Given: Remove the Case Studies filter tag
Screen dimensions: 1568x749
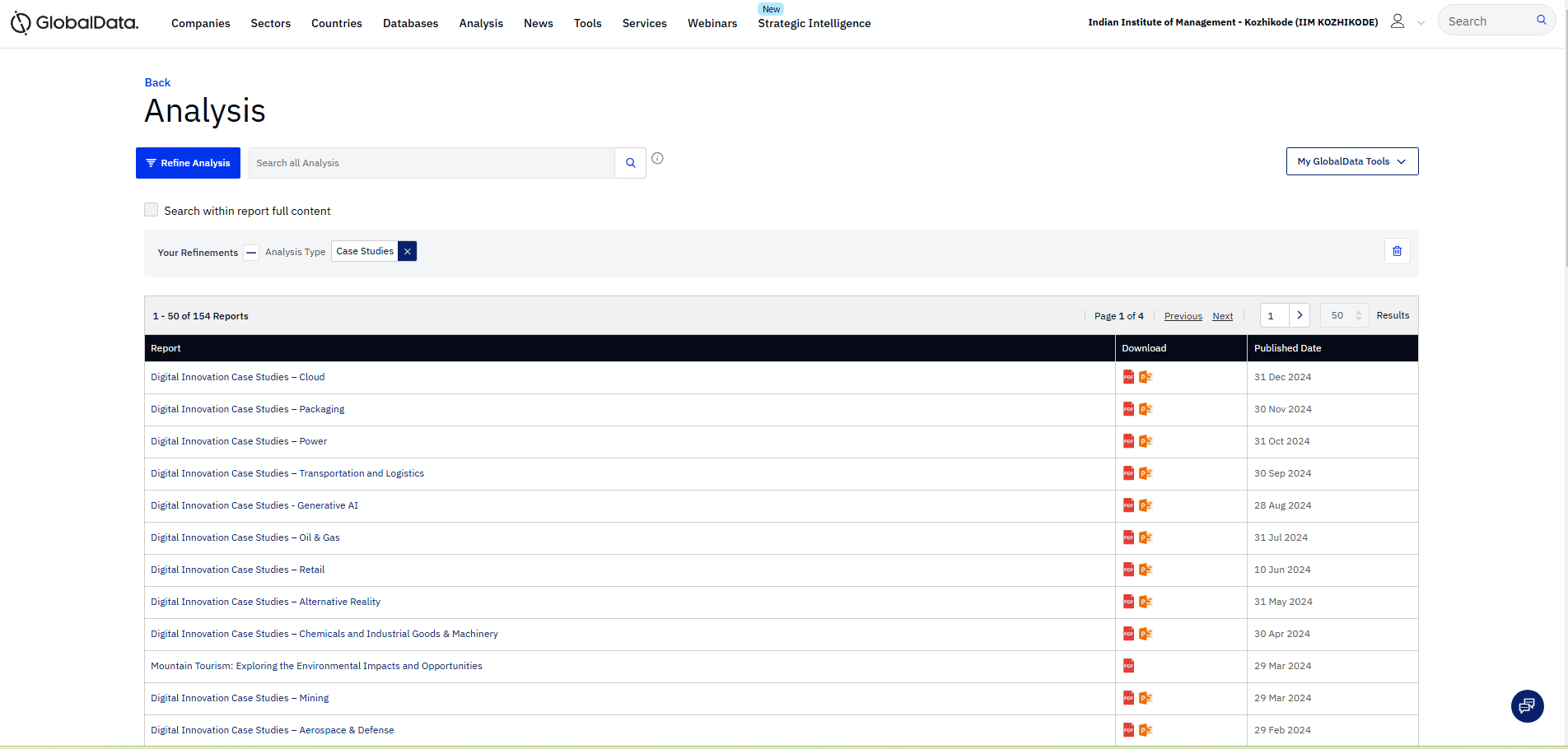Looking at the screenshot, I should 407,251.
